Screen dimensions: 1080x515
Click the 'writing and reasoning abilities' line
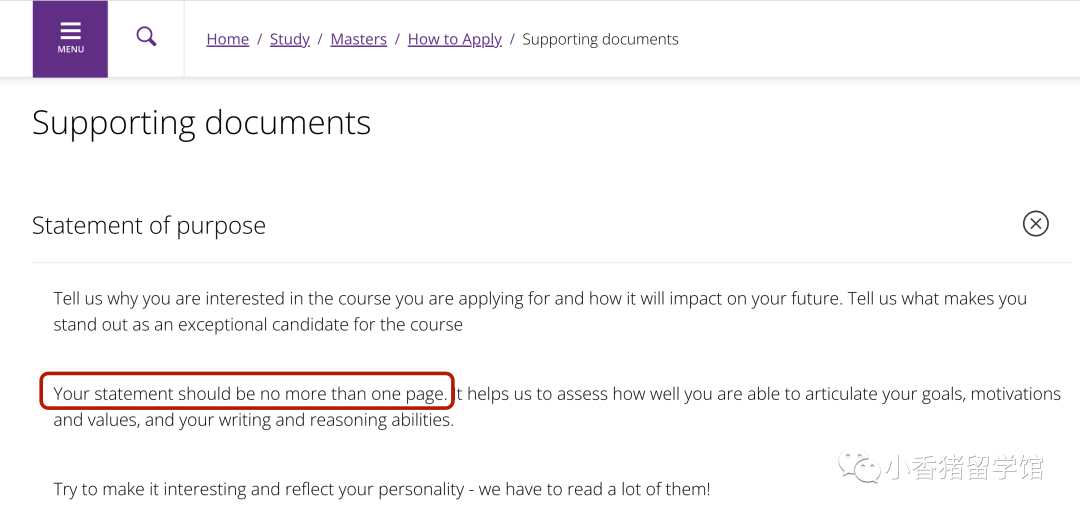point(254,419)
